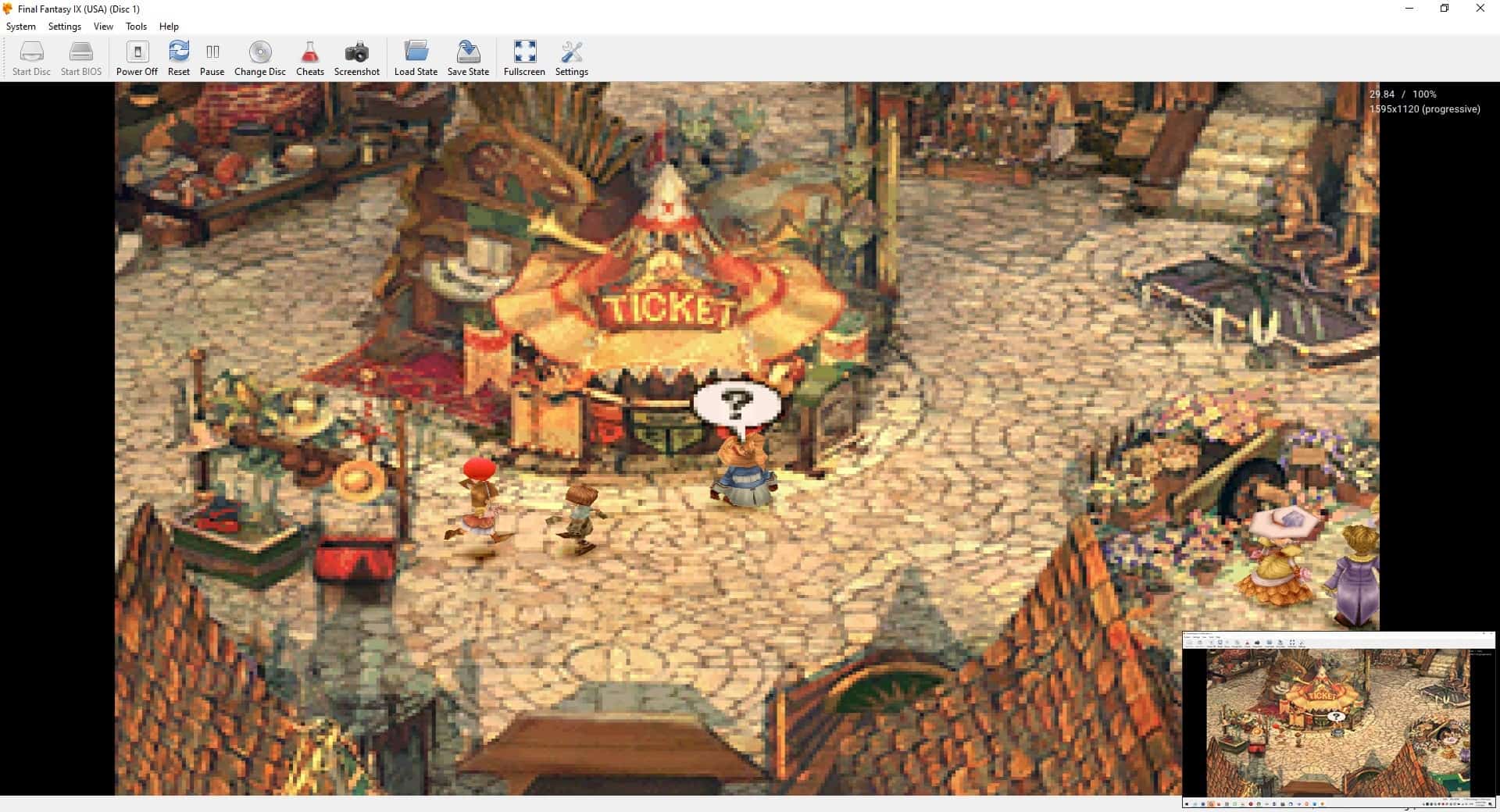Viewport: 1500px width, 812px height.
Task: Reset the running game
Action: (x=178, y=59)
